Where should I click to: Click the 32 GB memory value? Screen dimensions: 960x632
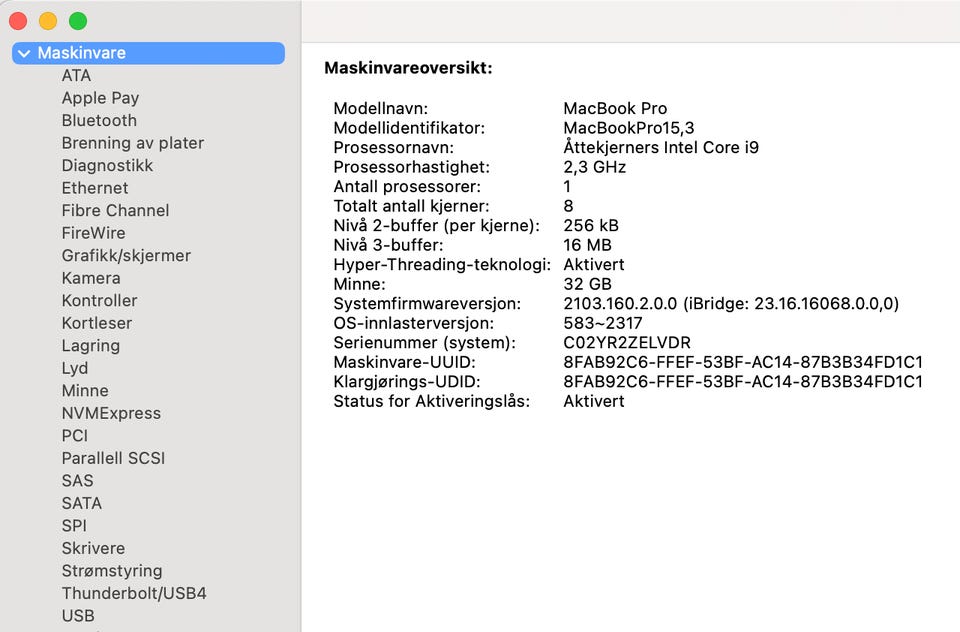coord(587,284)
